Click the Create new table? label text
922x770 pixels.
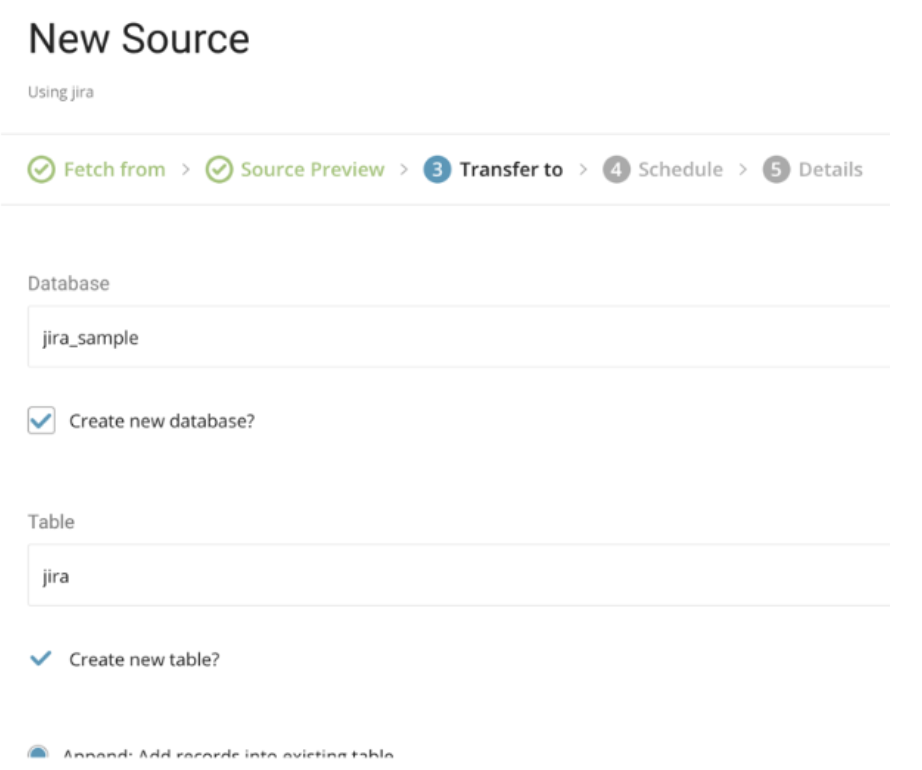(144, 660)
